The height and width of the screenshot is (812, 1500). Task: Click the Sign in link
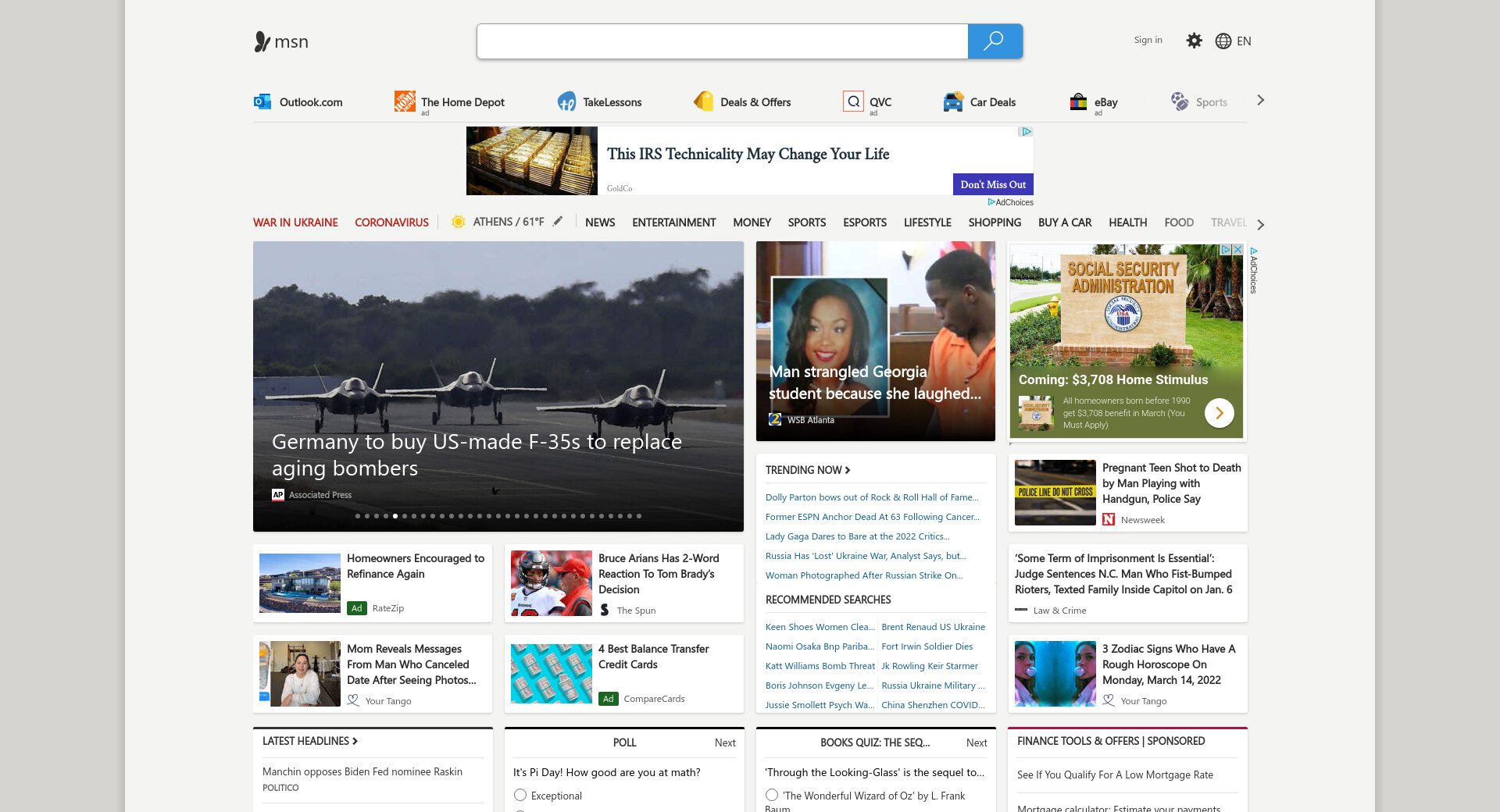coord(1148,40)
